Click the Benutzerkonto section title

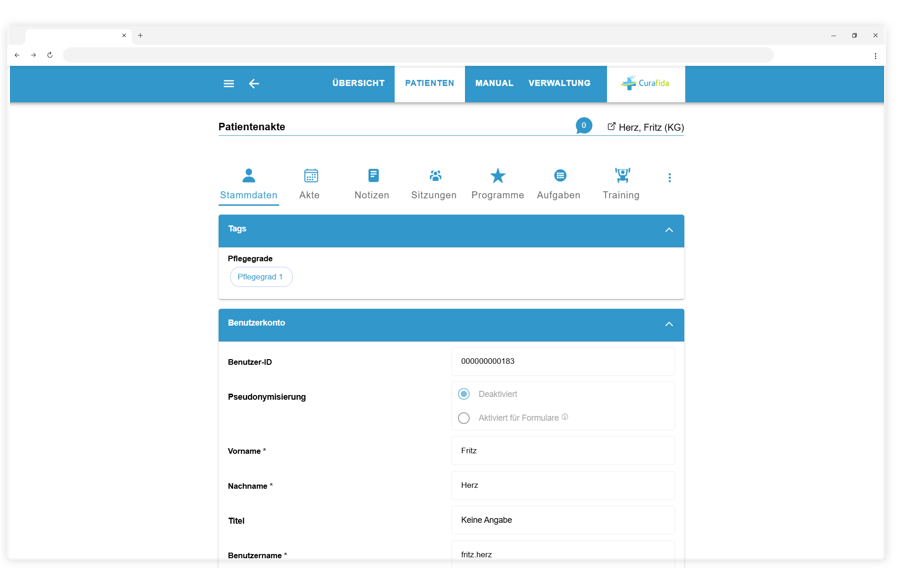coord(256,323)
